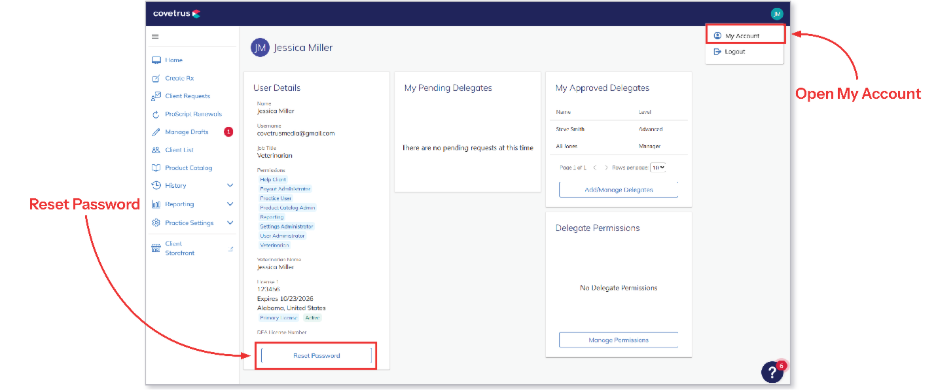
Task: Select My Account menu item
Action: point(744,36)
